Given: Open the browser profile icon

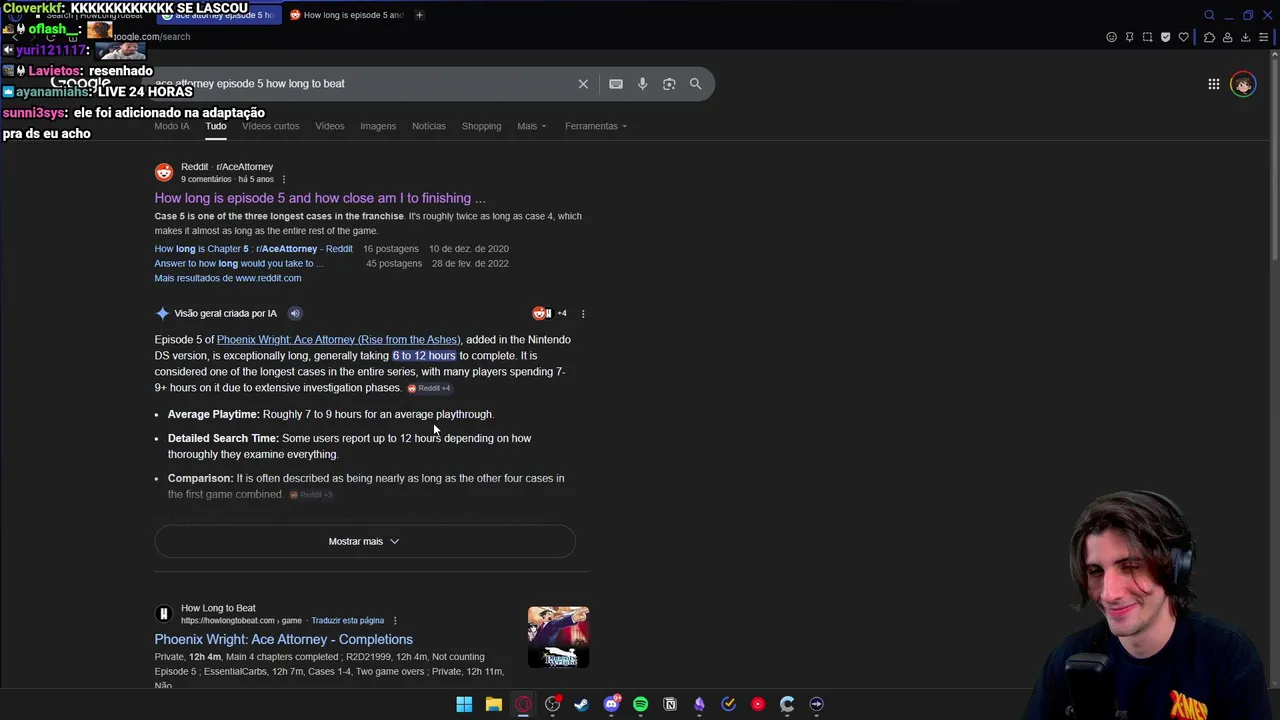Looking at the screenshot, I should tap(1227, 37).
